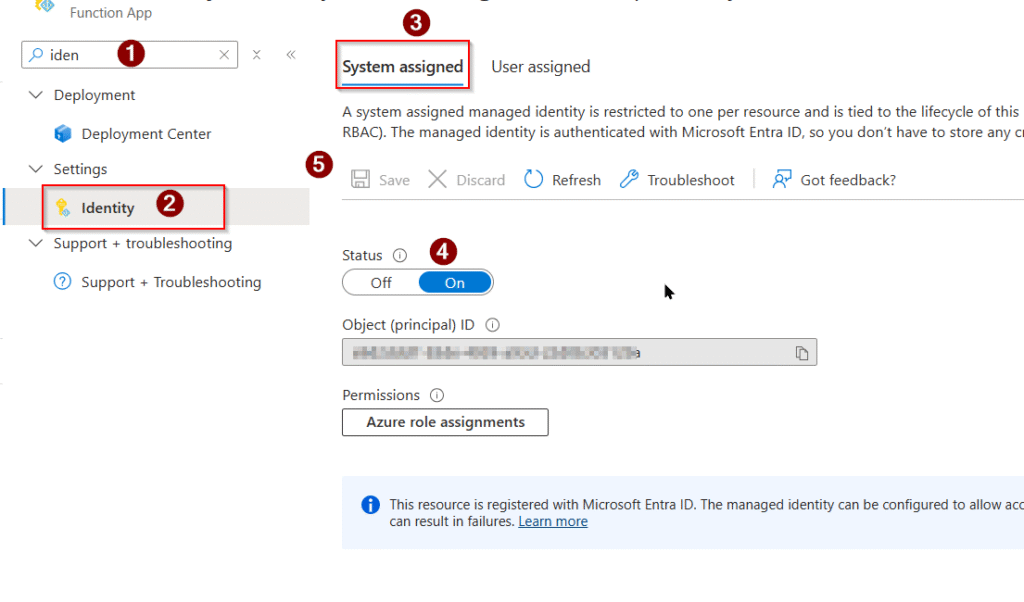Collapse Support + troubleshooting group
Image resolution: width=1024 pixels, height=602 pixels.
37,244
